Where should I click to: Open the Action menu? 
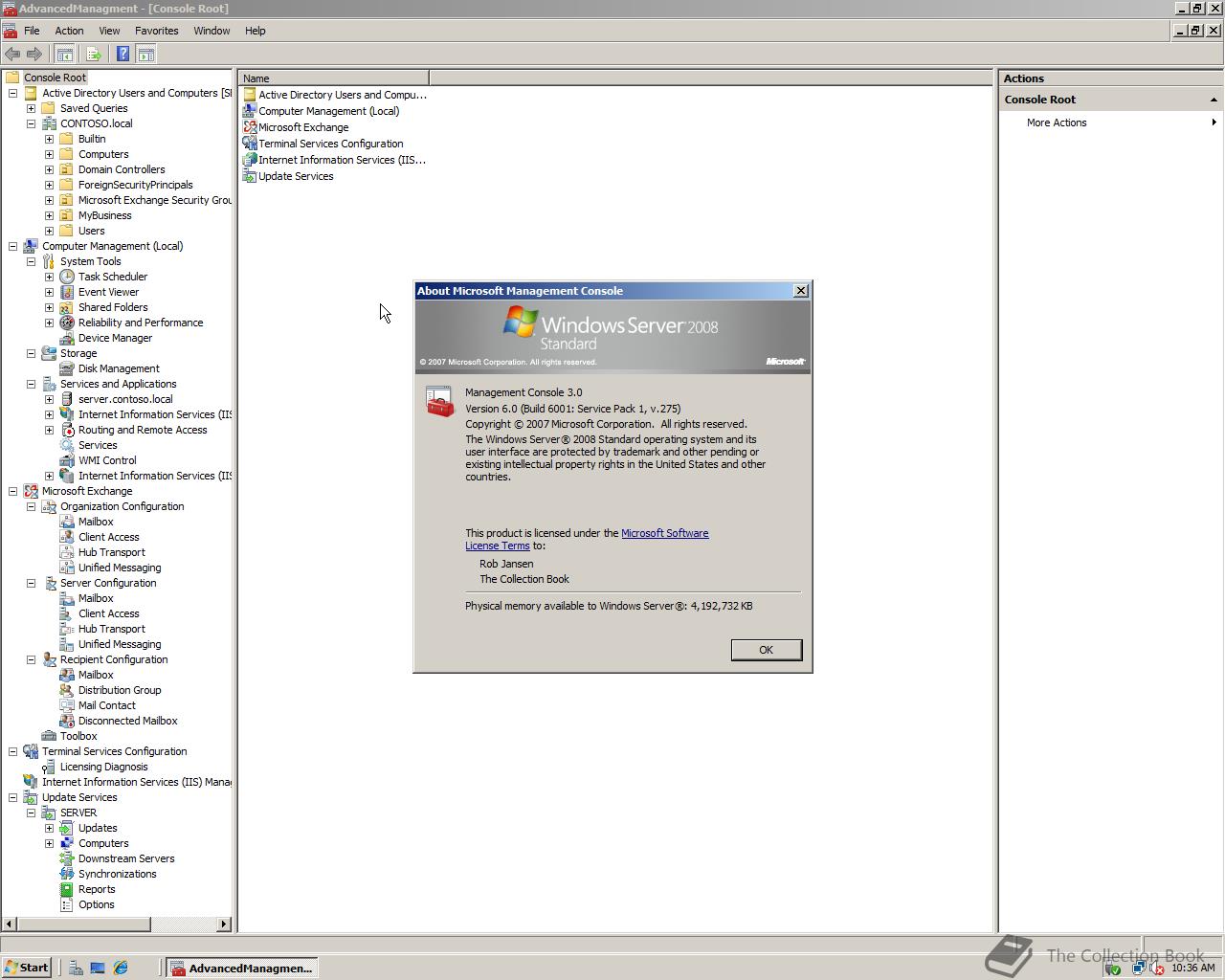pyautogui.click(x=69, y=31)
